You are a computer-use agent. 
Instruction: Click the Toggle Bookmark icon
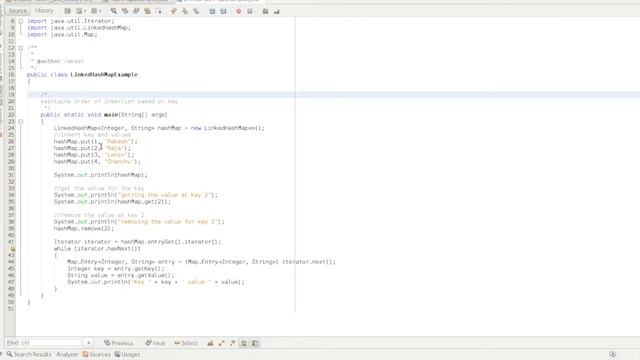click(x=196, y=11)
